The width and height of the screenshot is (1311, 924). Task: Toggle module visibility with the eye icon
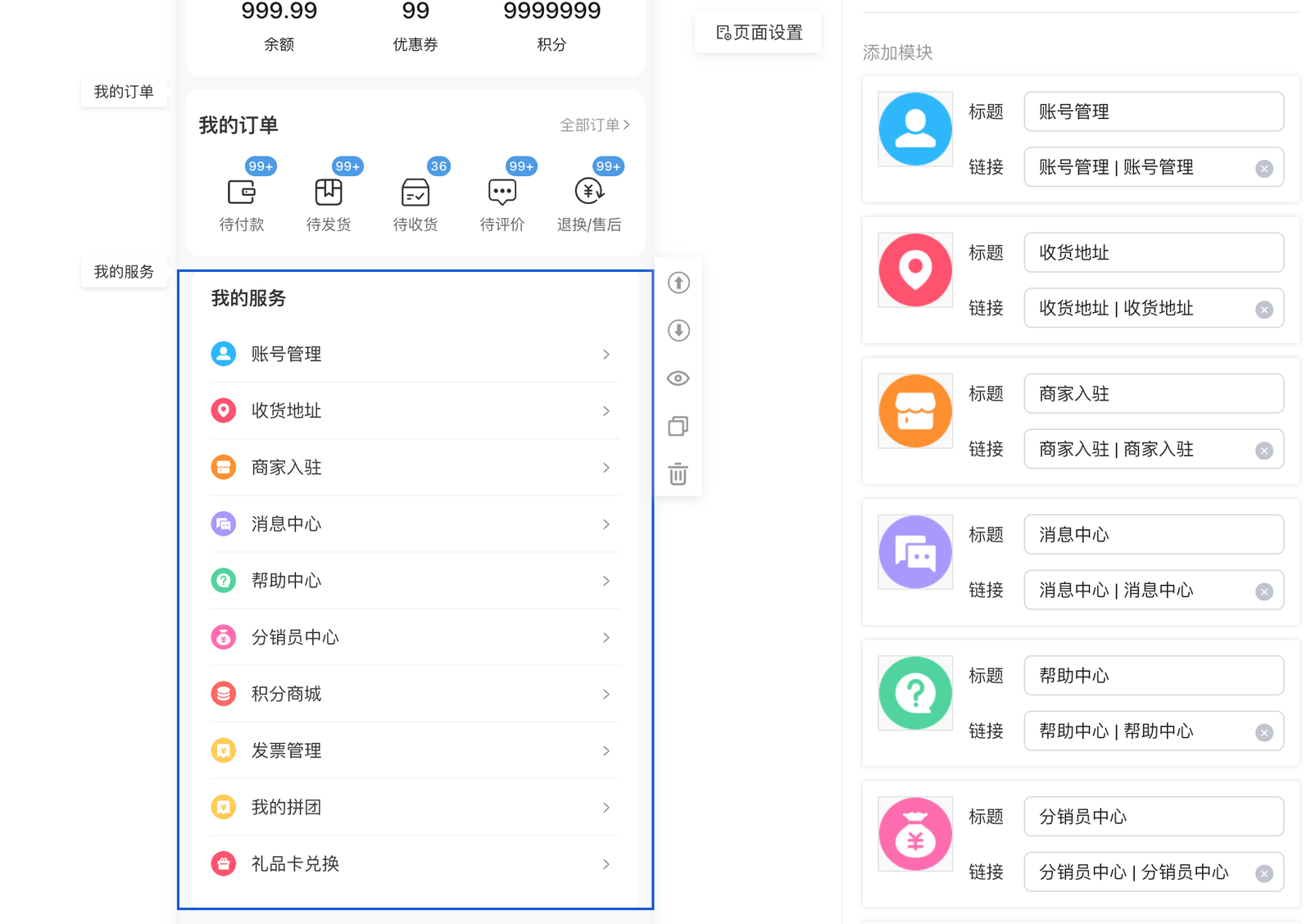(x=678, y=378)
